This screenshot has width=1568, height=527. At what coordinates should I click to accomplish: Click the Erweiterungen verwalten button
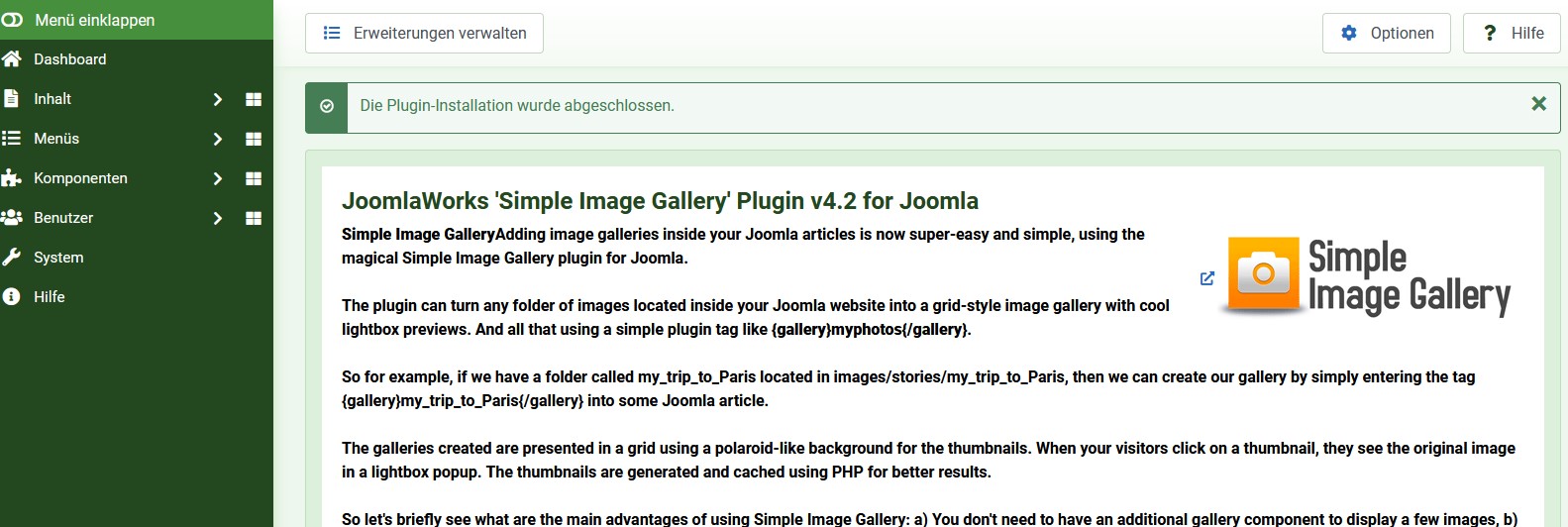click(424, 33)
